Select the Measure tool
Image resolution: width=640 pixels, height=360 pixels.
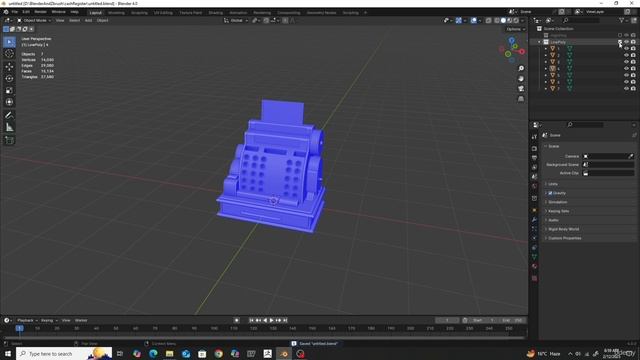point(9,128)
